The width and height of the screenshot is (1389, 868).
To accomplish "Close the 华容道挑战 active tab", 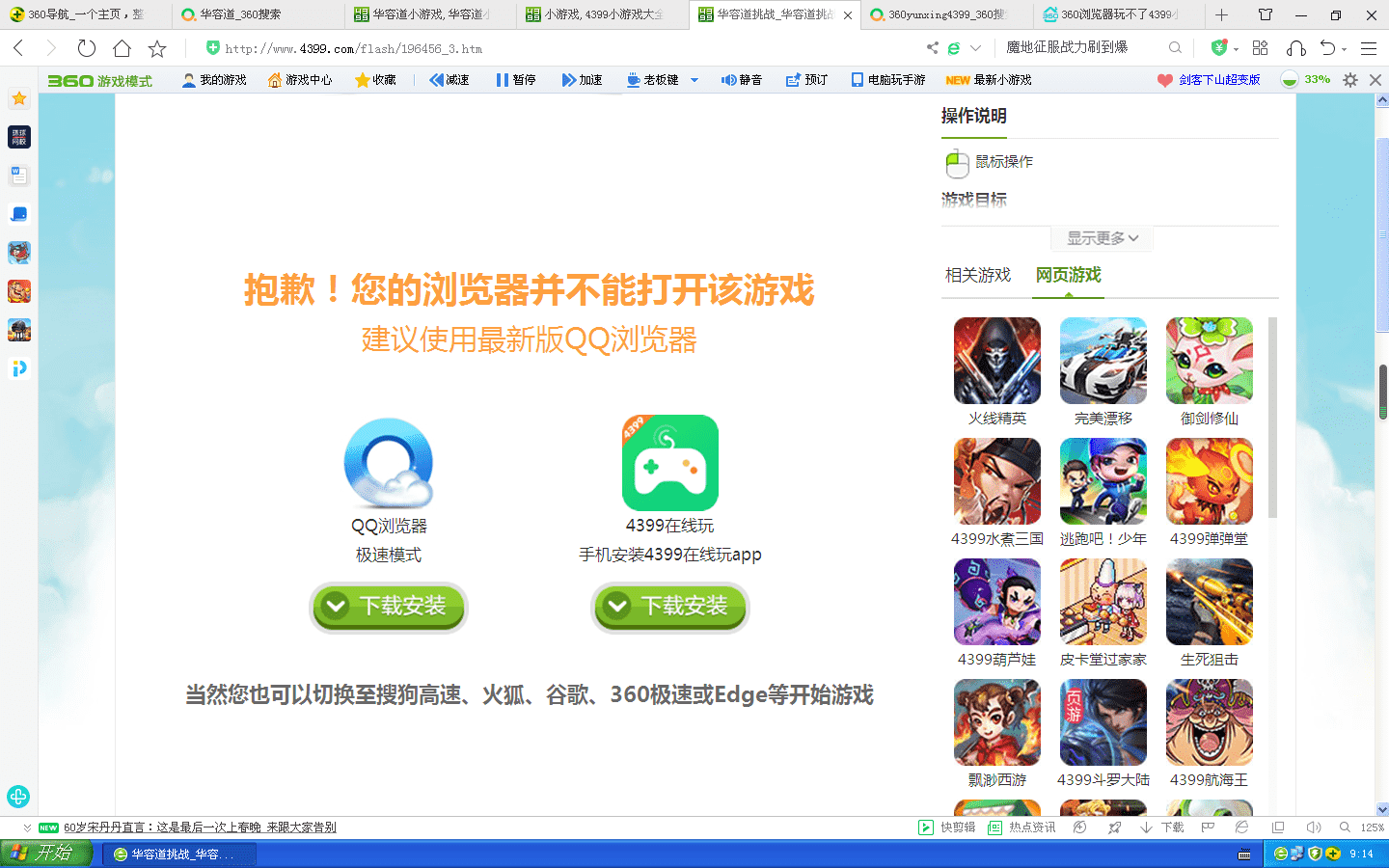I will [x=848, y=15].
